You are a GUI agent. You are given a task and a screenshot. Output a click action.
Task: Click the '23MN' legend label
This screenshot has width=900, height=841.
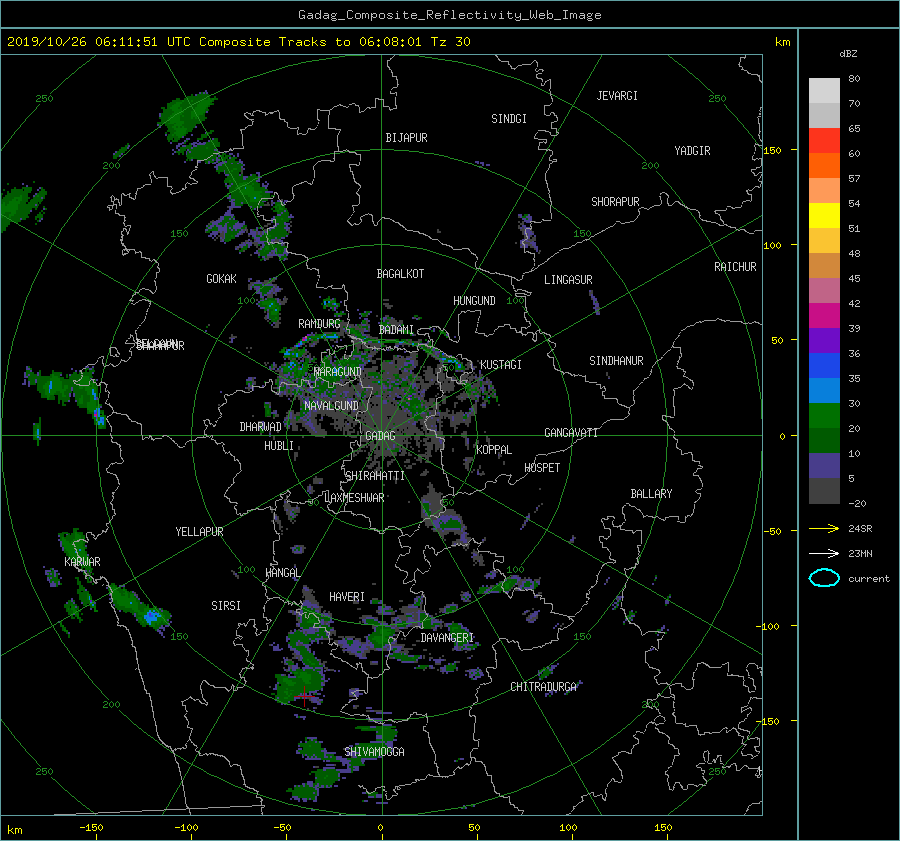point(860,553)
